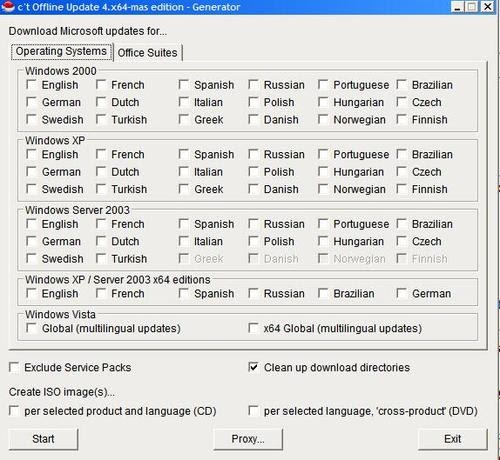Select the Operating Systems tab

tap(61, 51)
